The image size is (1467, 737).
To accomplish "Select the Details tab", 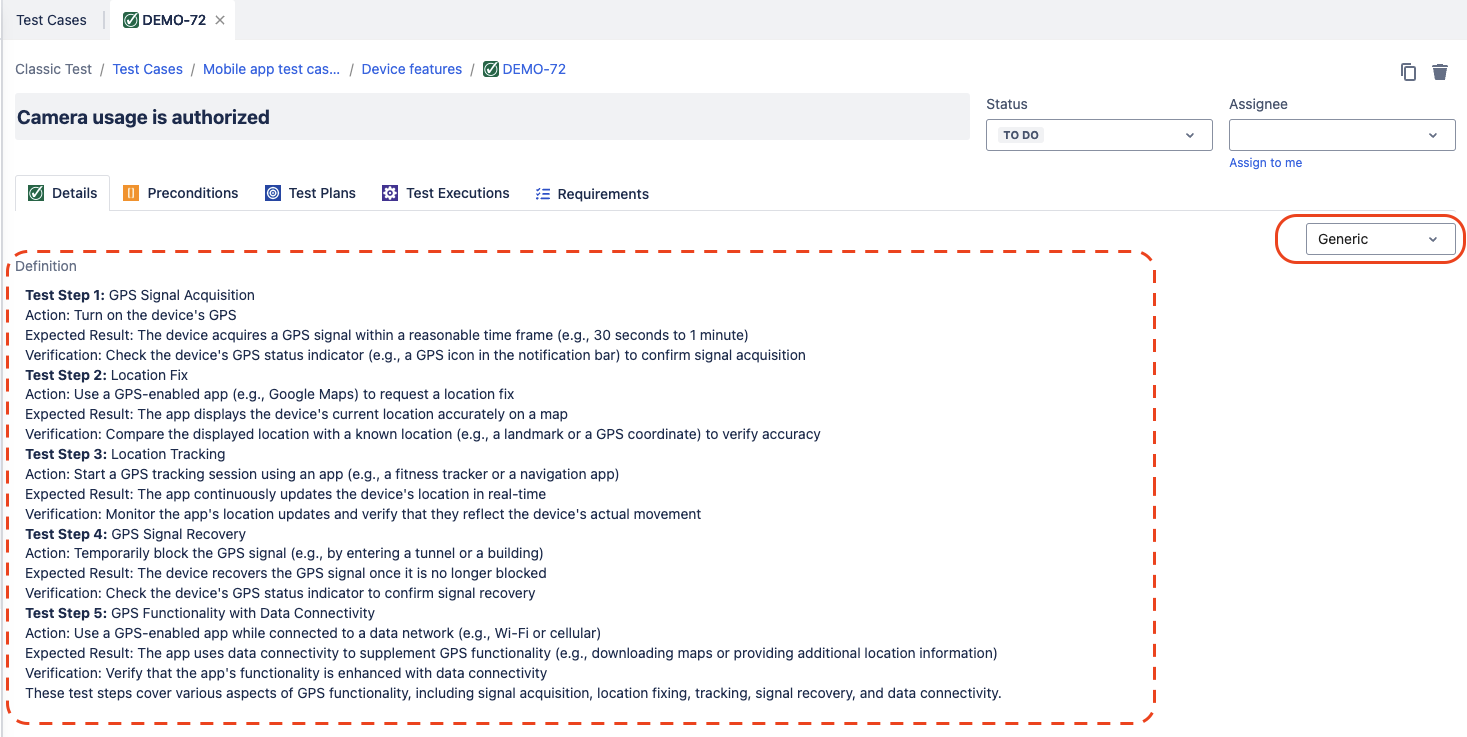I will pyautogui.click(x=63, y=193).
